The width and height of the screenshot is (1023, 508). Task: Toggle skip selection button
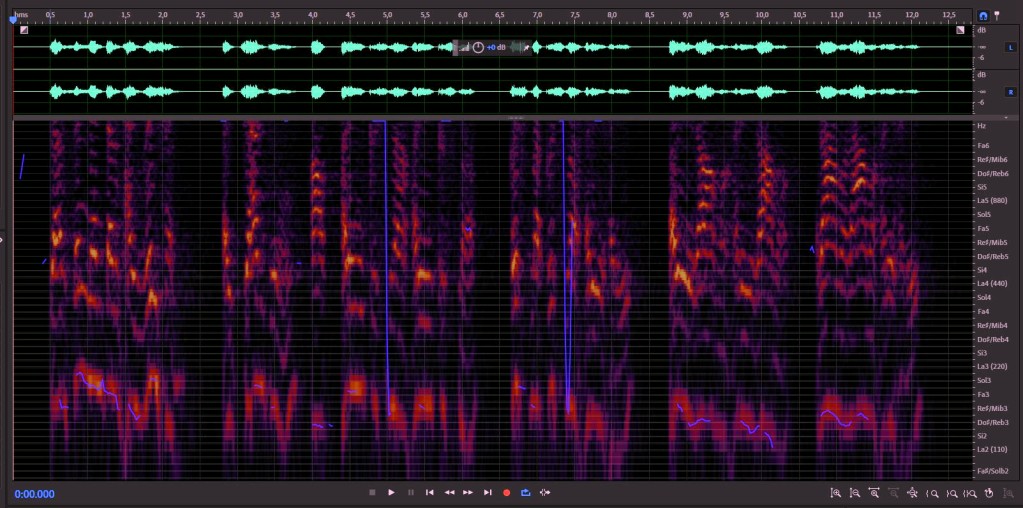point(545,492)
